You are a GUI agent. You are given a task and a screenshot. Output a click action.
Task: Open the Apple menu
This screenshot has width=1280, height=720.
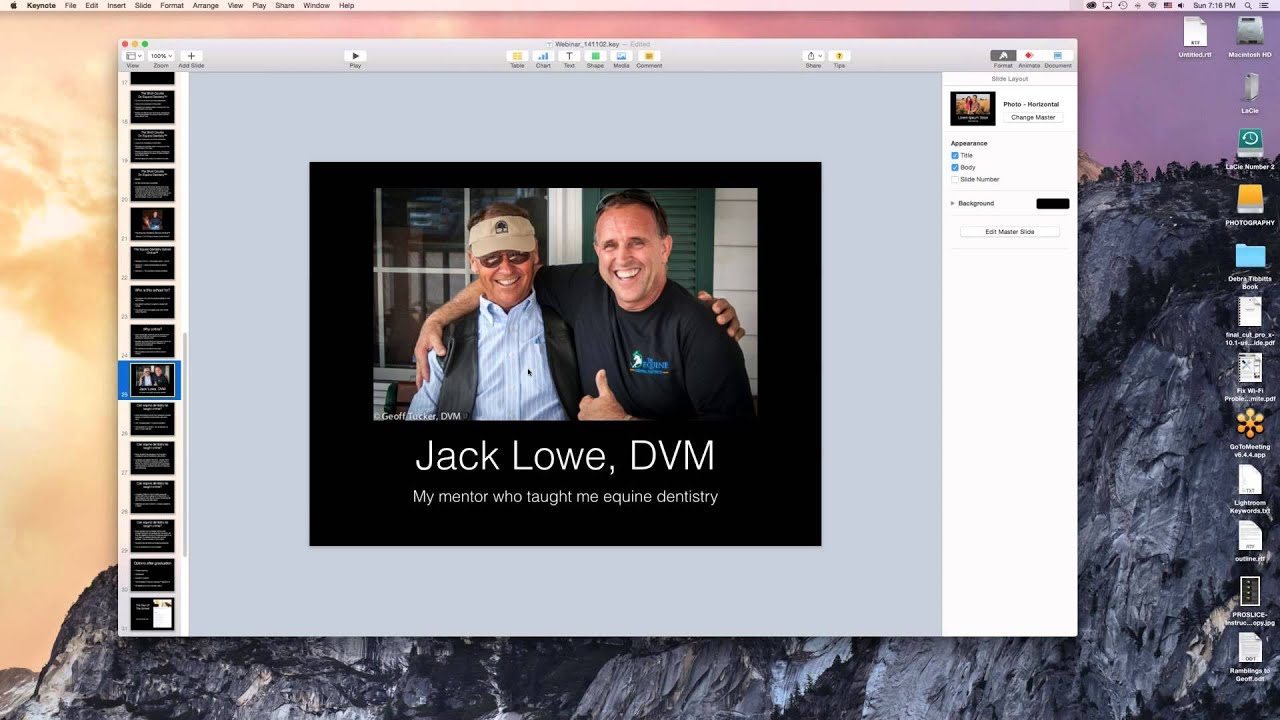click(13, 5)
